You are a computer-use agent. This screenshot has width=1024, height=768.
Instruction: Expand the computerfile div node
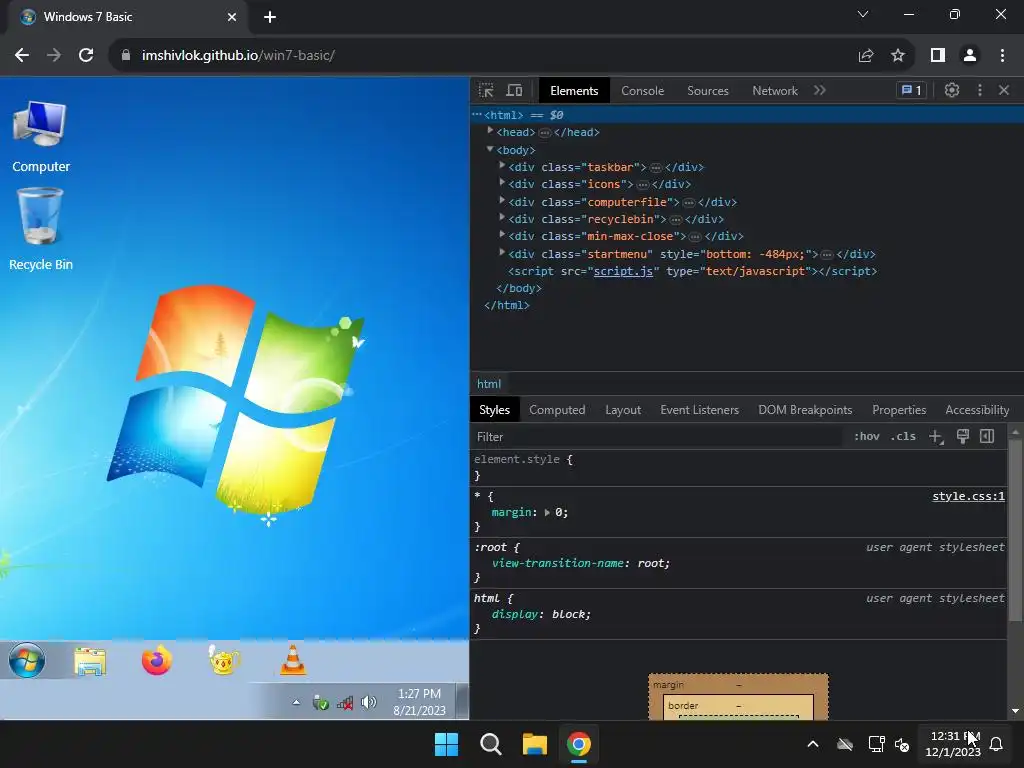click(x=502, y=200)
